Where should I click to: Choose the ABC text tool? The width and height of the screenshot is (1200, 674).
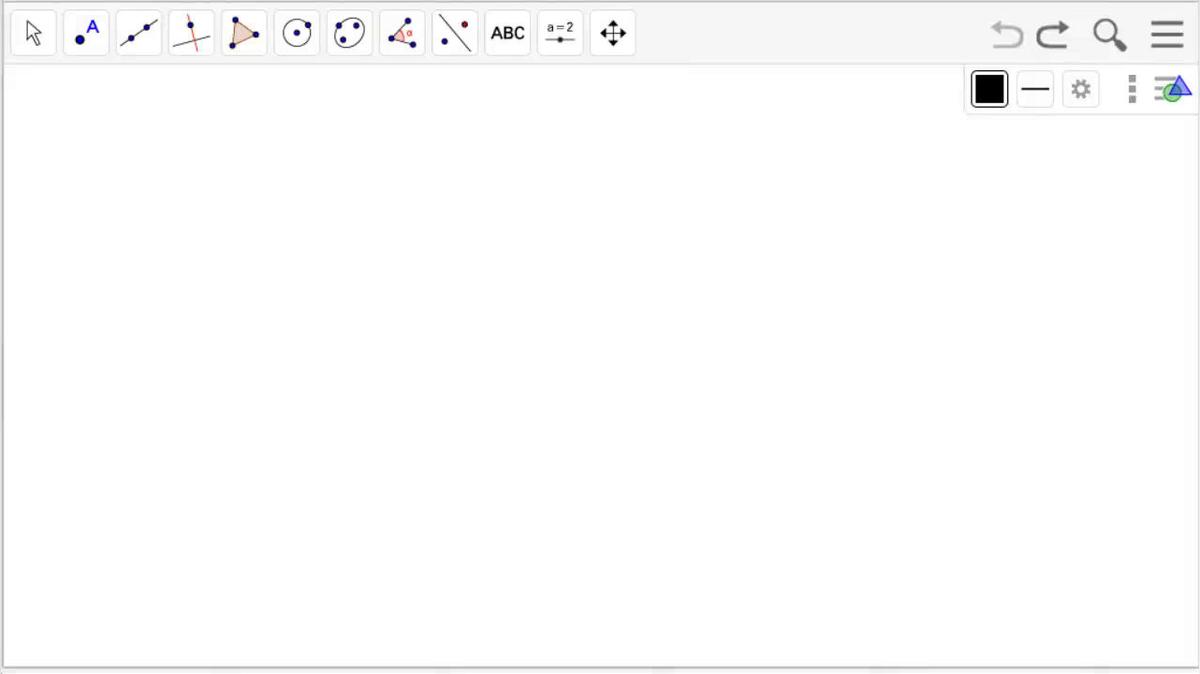click(508, 34)
